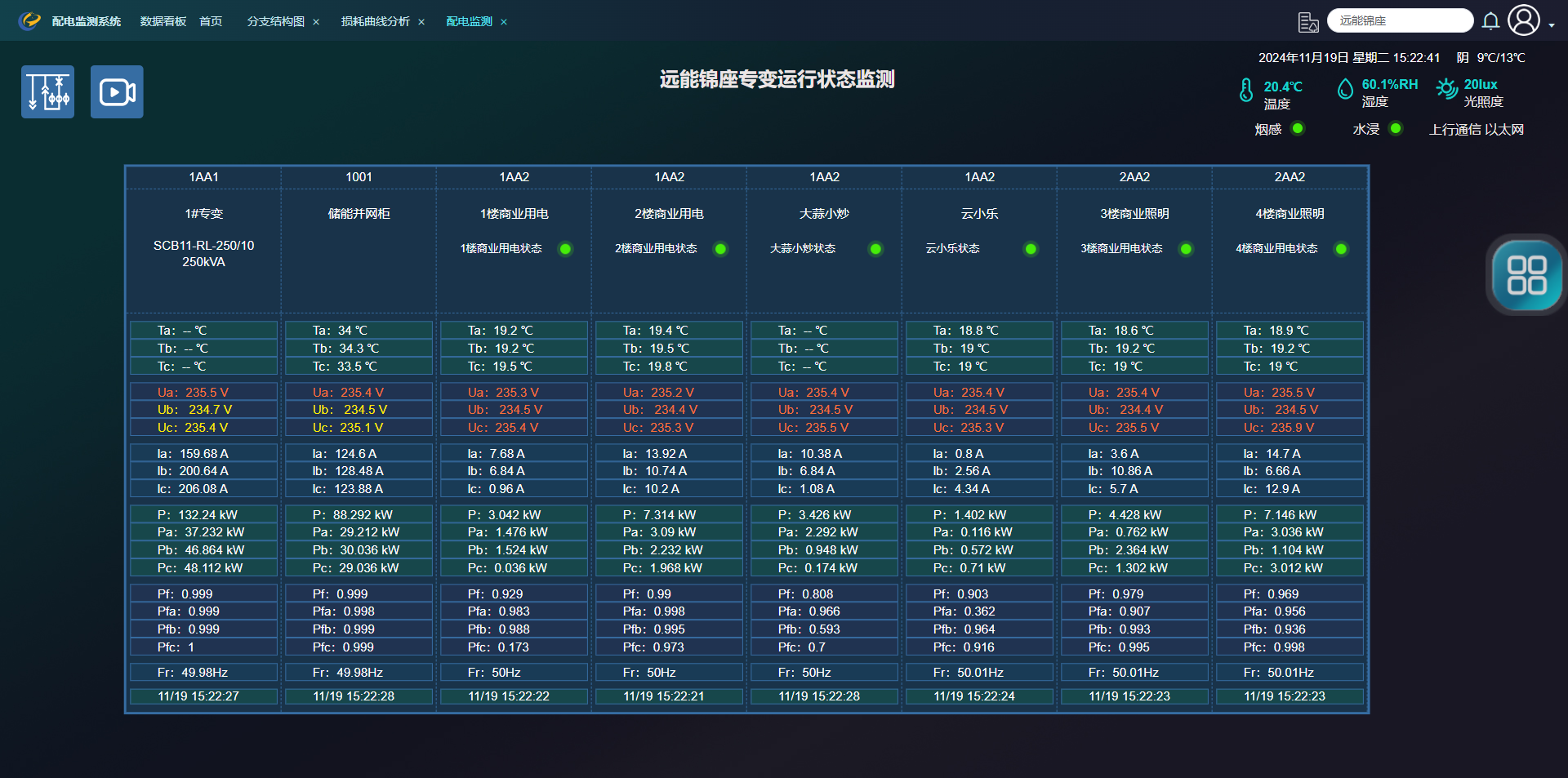Click the 远能锦座 search input field

[x=1399, y=20]
